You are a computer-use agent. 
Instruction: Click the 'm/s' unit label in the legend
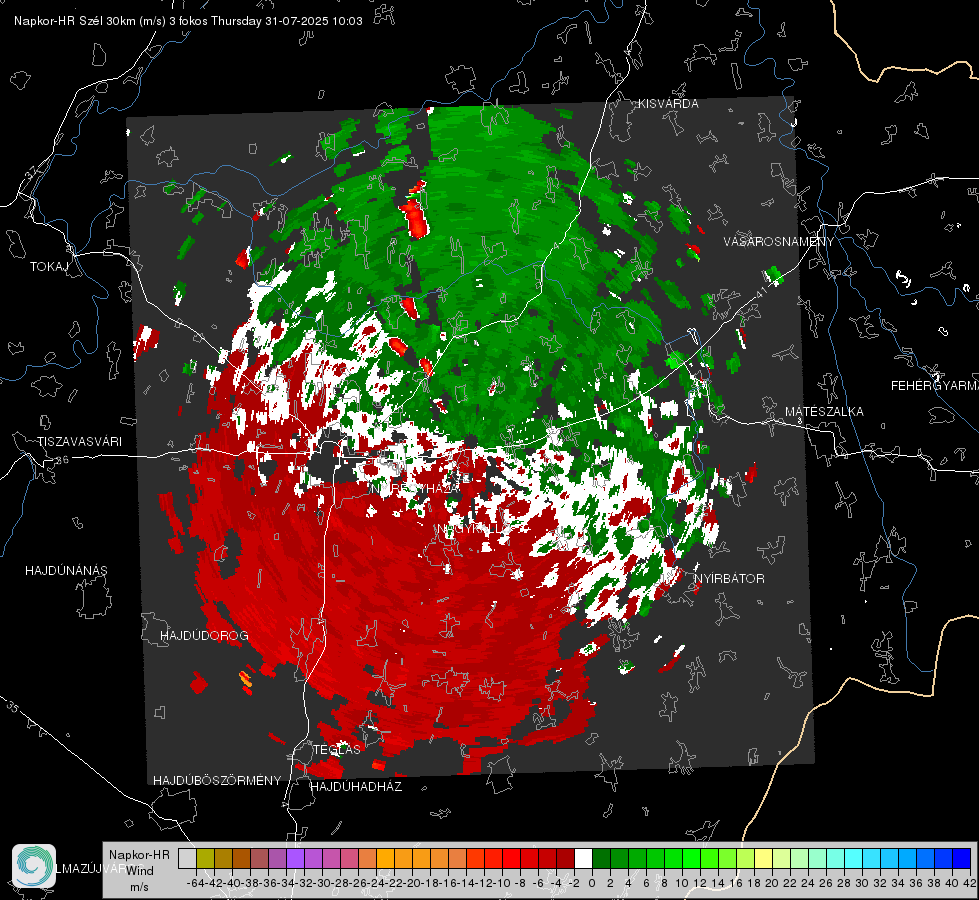(x=140, y=887)
